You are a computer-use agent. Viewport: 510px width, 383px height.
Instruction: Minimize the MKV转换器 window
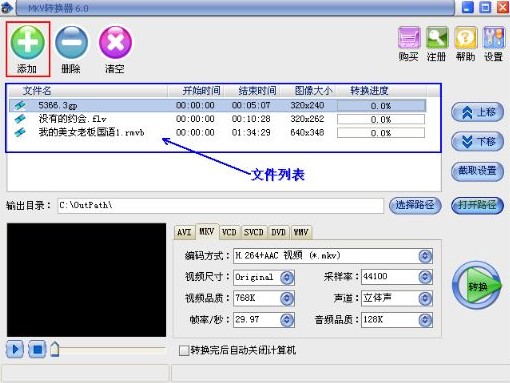click(x=468, y=7)
